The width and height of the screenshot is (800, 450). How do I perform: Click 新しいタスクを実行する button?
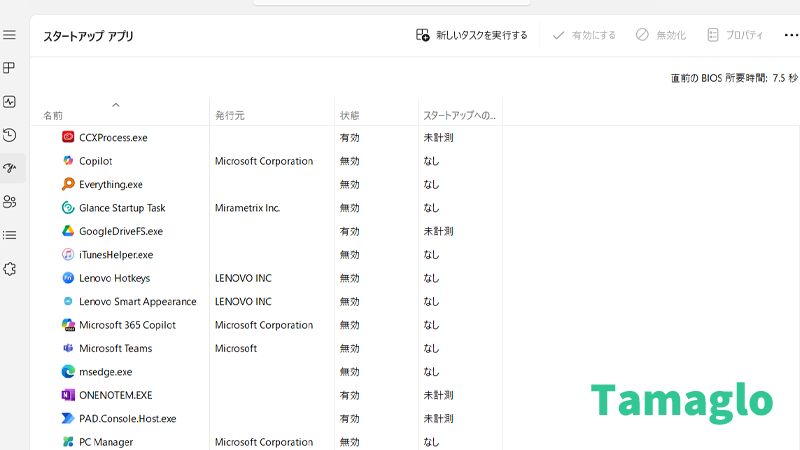[471, 35]
